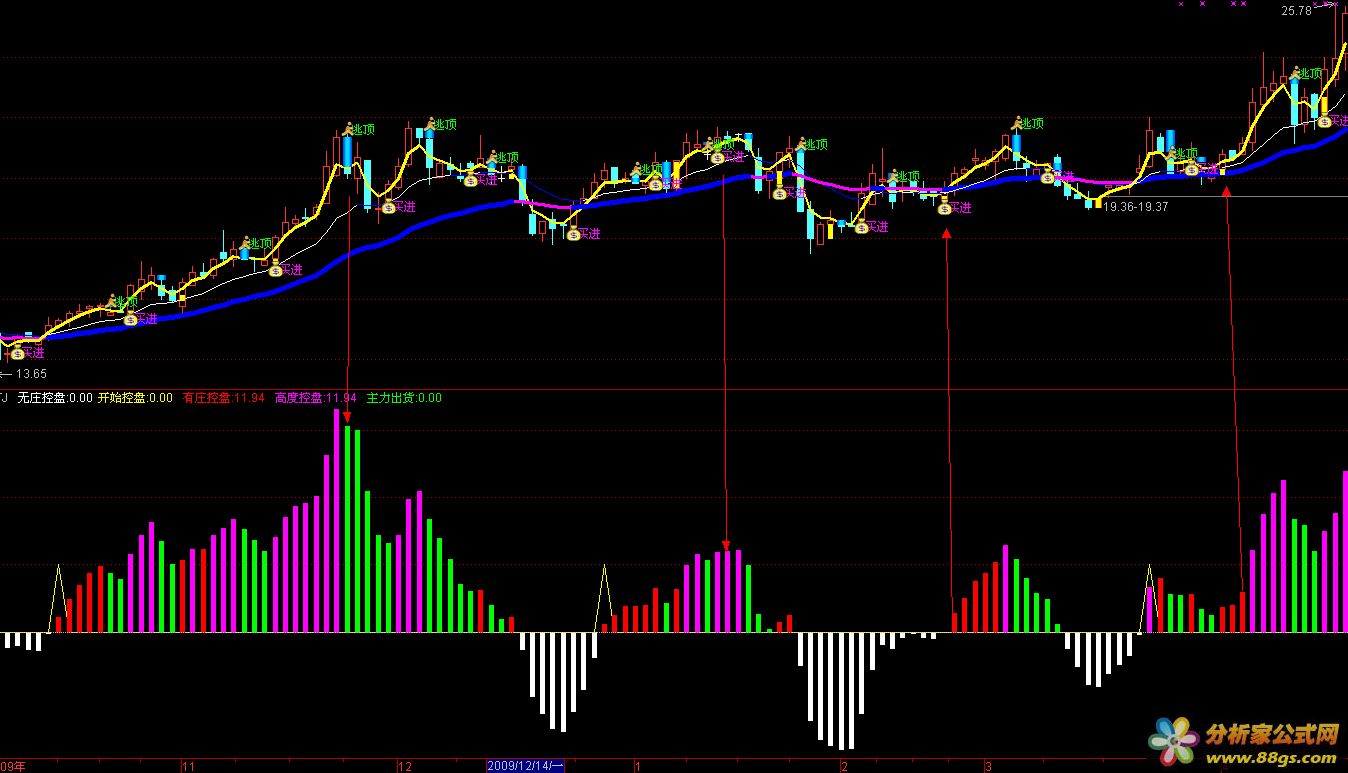Viewport: 1348px width, 773px height.
Task: Select the 主力出货:0.00 indicator label
Action: pos(404,398)
